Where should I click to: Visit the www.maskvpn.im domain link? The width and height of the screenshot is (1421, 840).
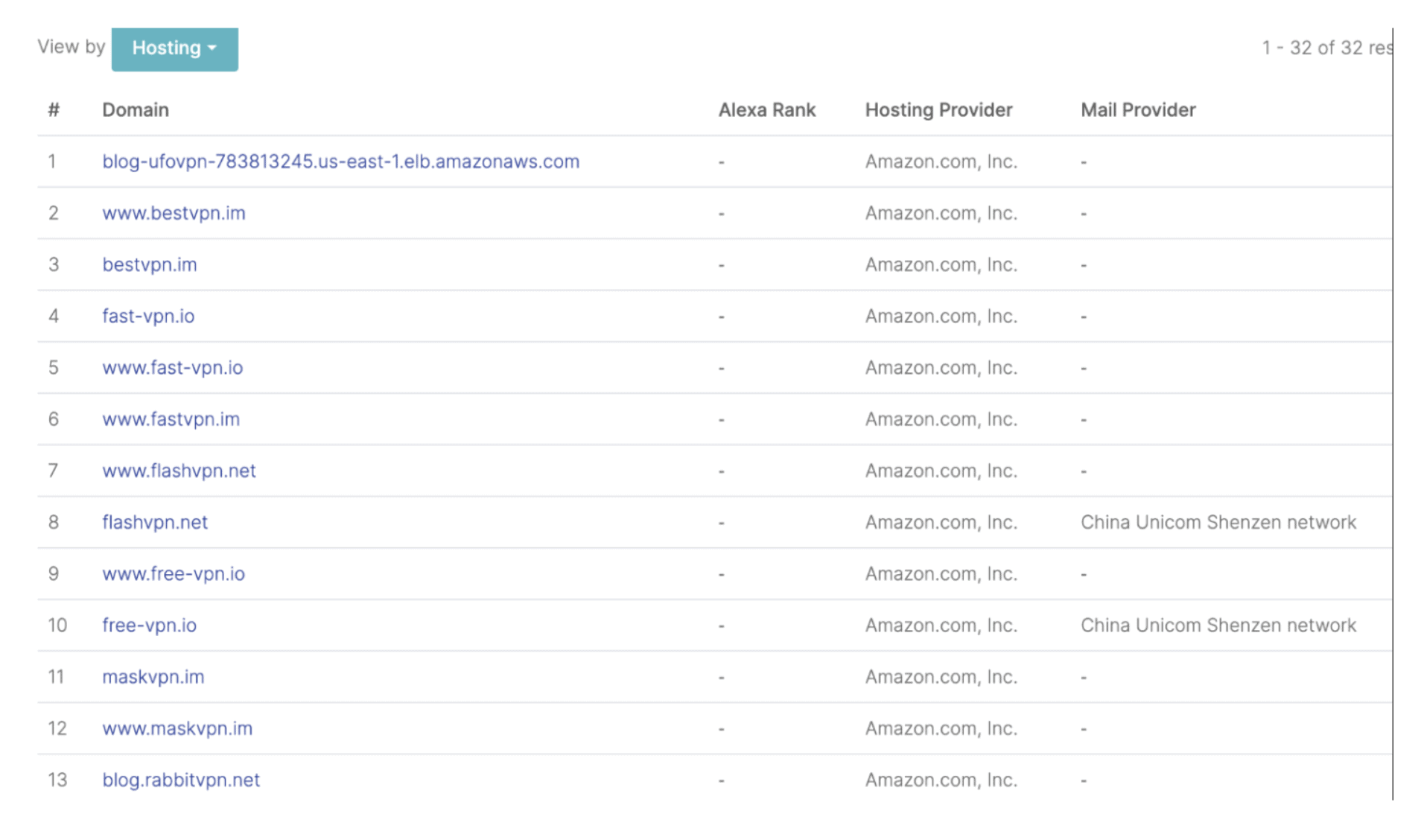coord(177,728)
